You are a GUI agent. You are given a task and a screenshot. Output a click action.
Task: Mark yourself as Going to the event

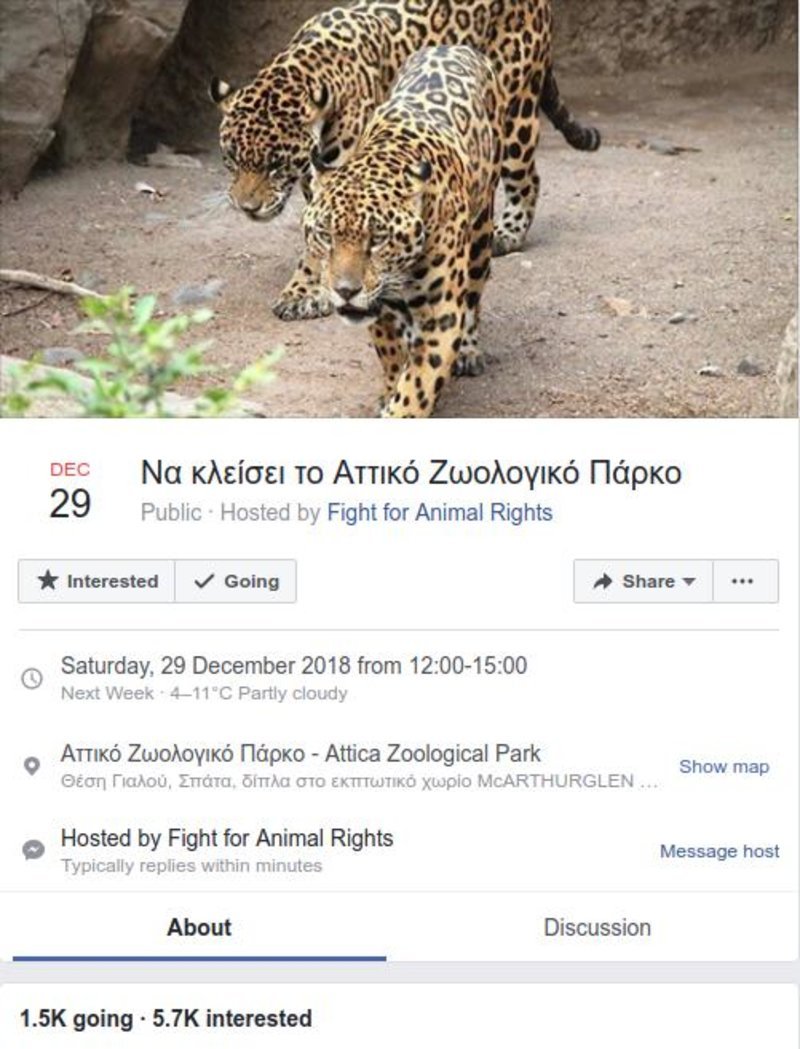click(236, 581)
